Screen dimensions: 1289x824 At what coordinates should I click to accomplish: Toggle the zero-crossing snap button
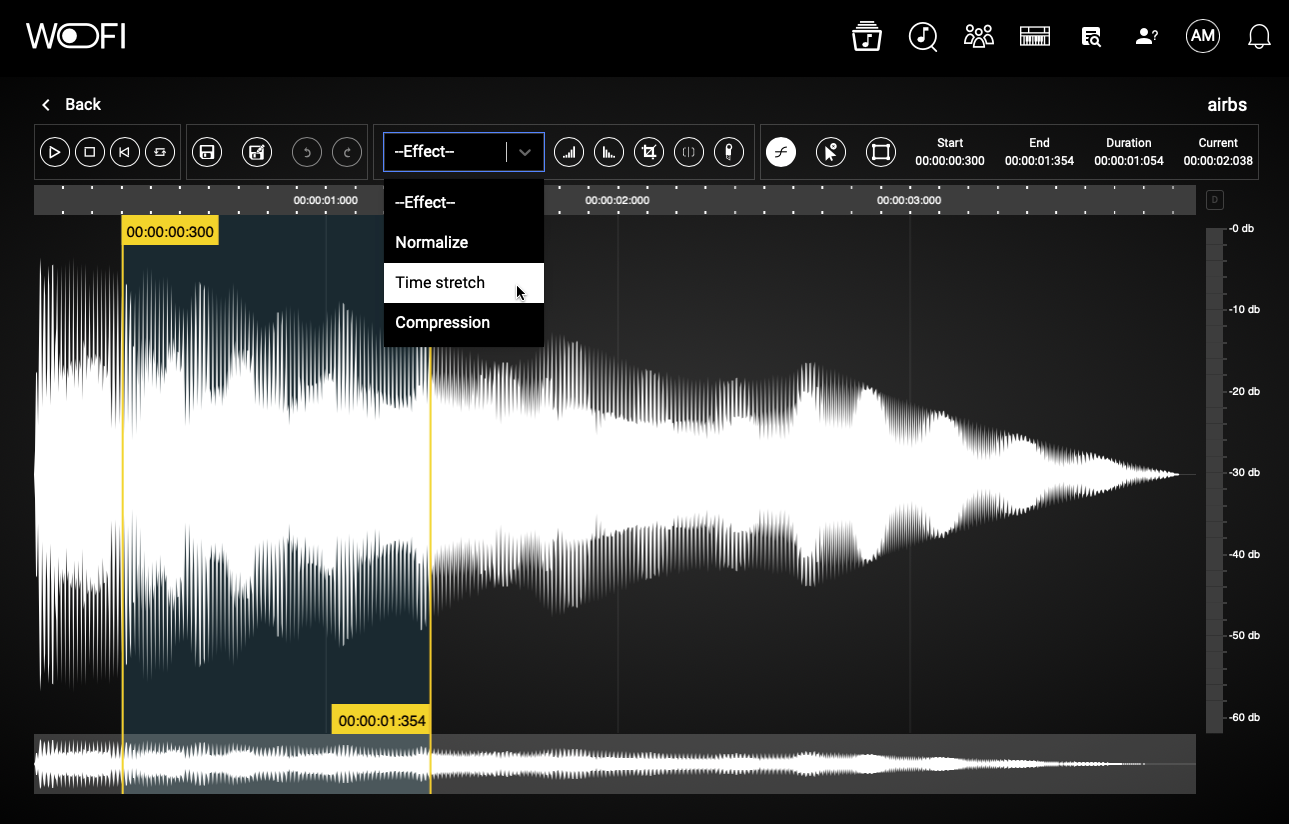781,152
